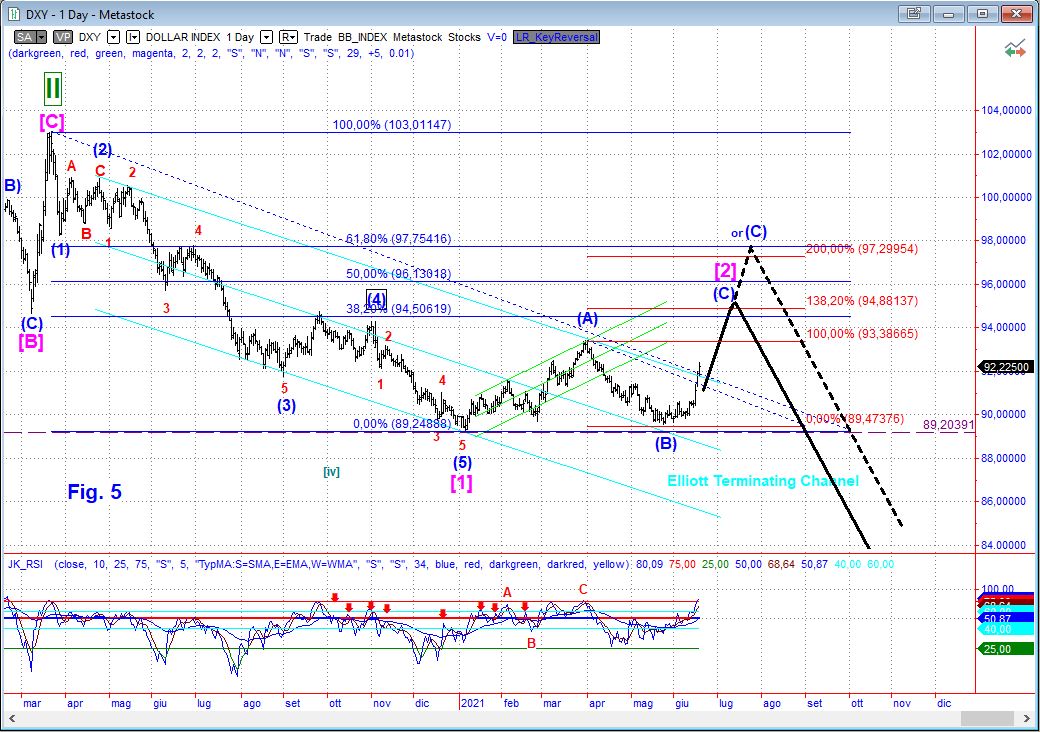Screen dimensions: 1040x732
Task: Click the green/red arrows trade chart icon
Action: (1016, 48)
